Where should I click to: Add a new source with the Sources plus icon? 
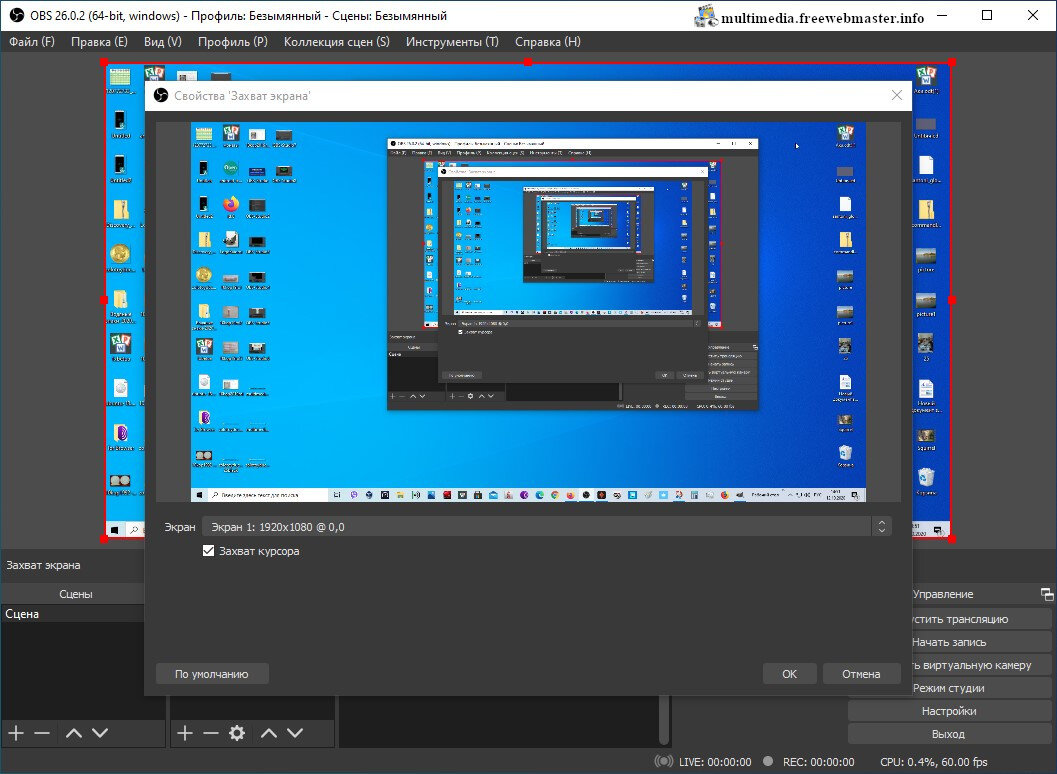click(184, 733)
